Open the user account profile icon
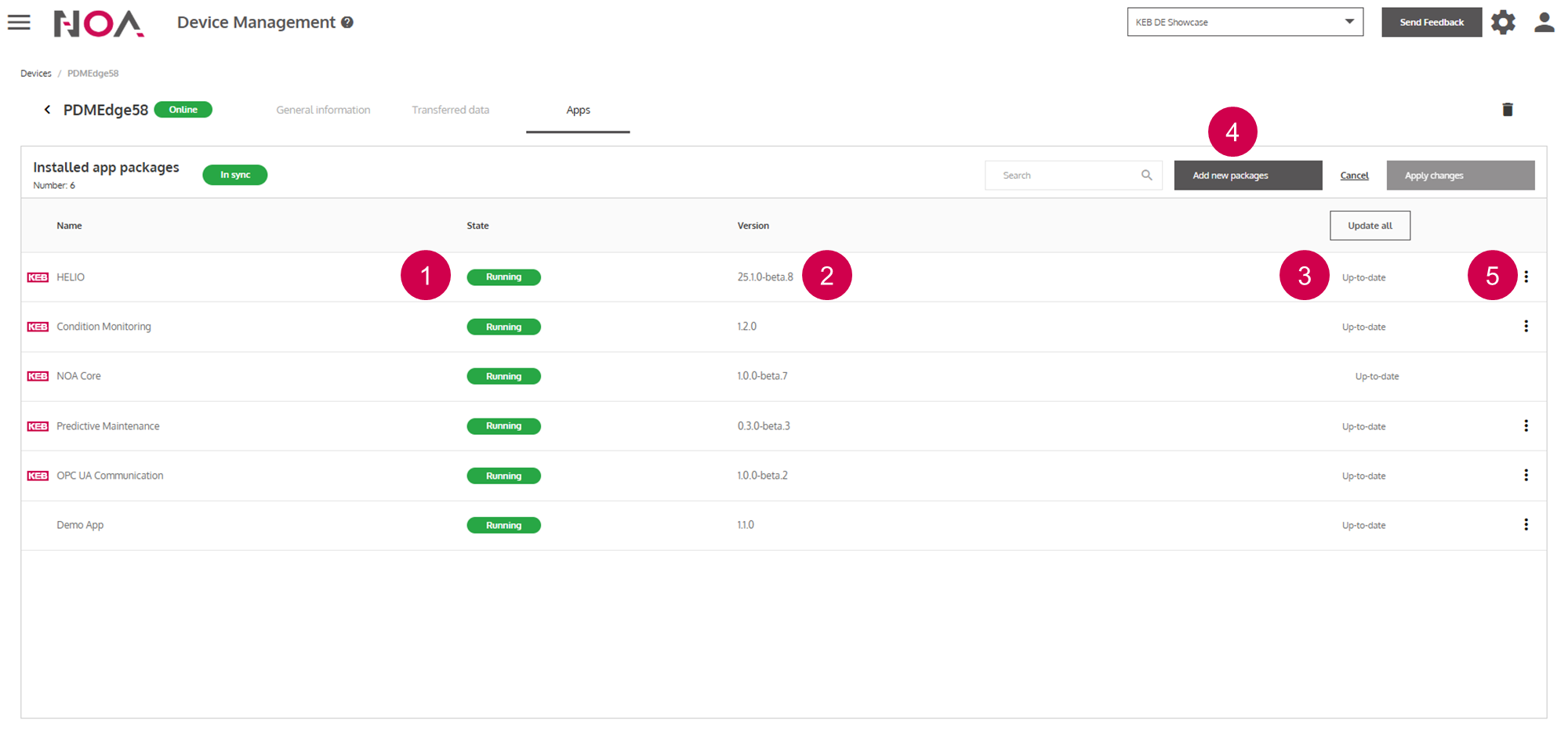Viewport: 1568px width, 731px height. click(x=1544, y=23)
